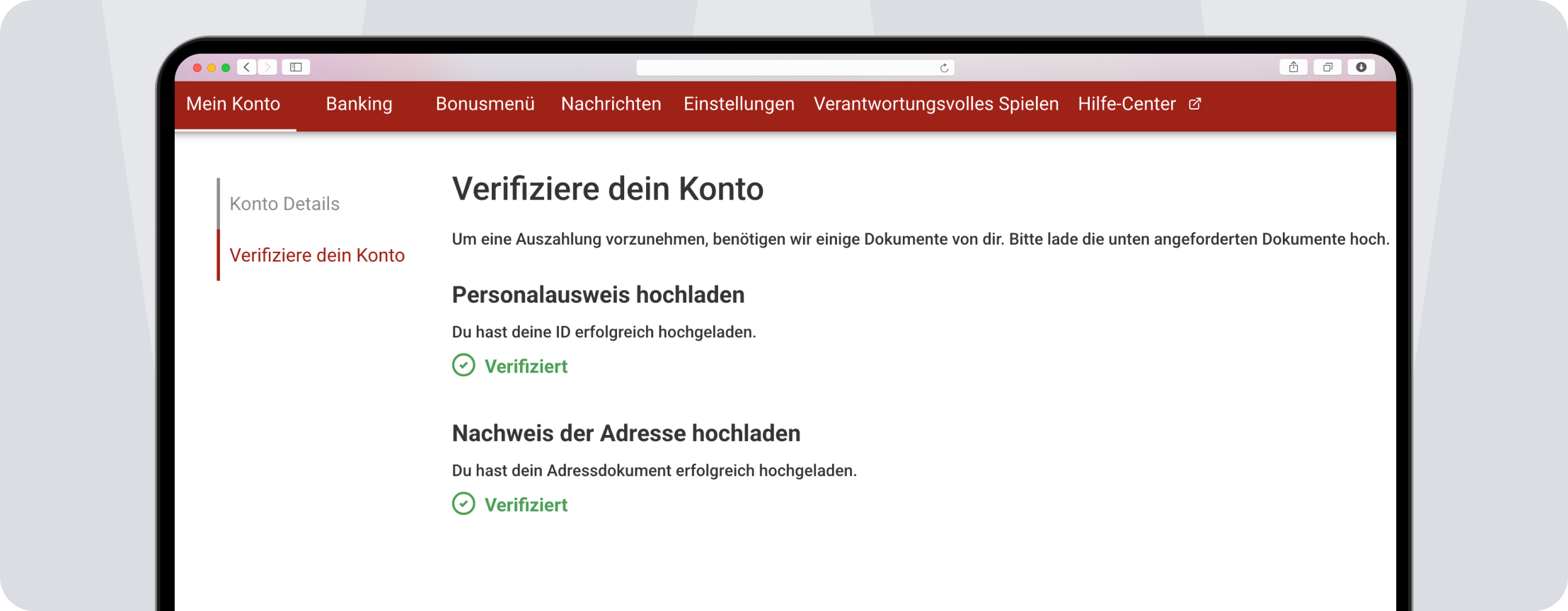Reload the page with the refresh icon

(944, 68)
